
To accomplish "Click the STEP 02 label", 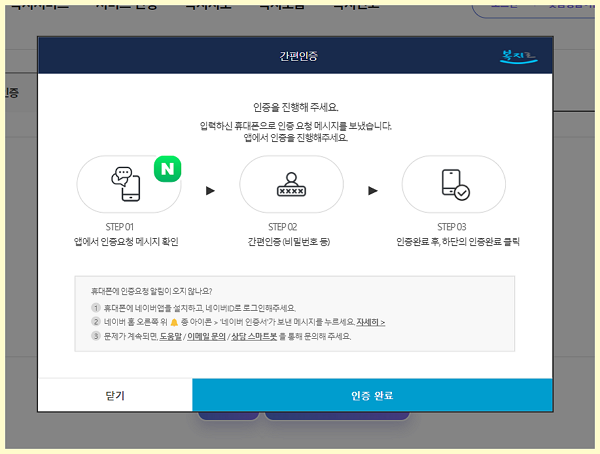I will (x=282, y=227).
